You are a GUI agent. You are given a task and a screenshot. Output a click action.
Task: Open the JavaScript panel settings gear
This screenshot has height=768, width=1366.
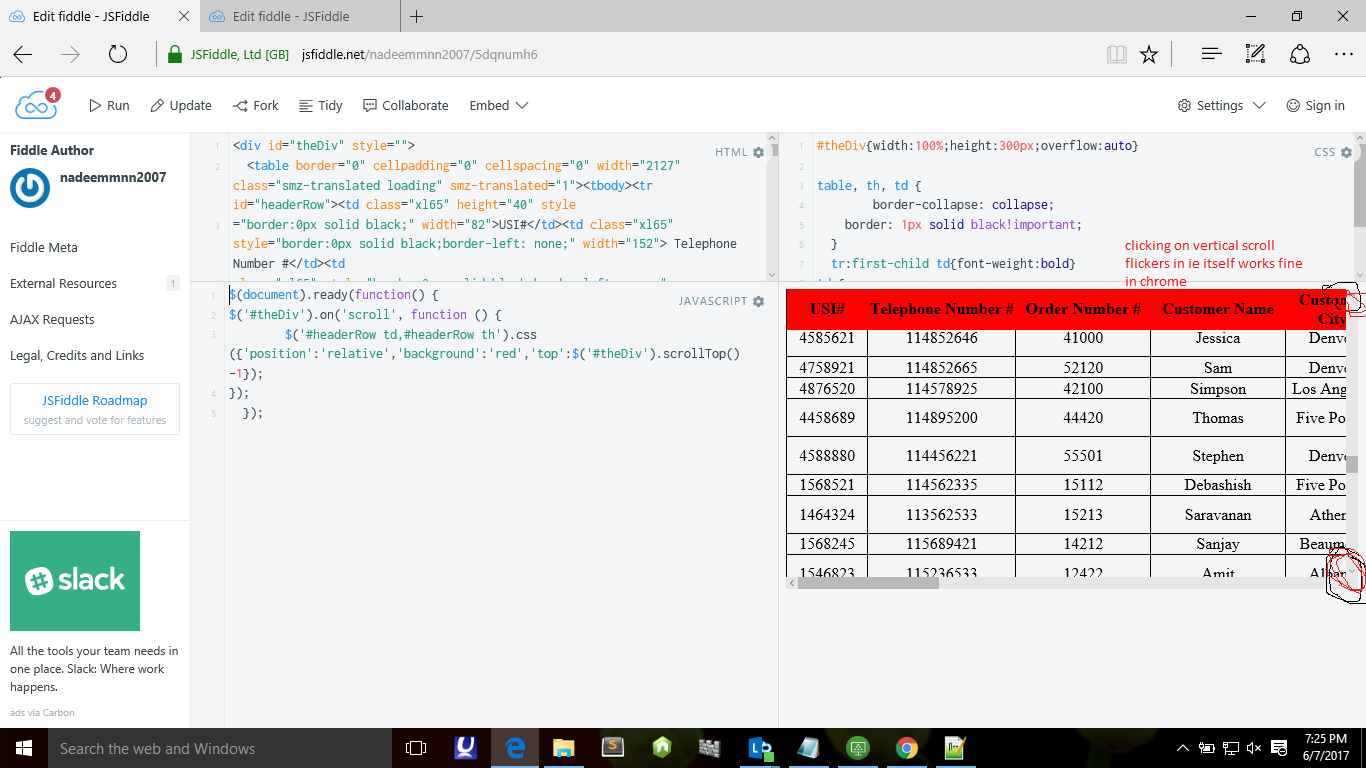757,300
